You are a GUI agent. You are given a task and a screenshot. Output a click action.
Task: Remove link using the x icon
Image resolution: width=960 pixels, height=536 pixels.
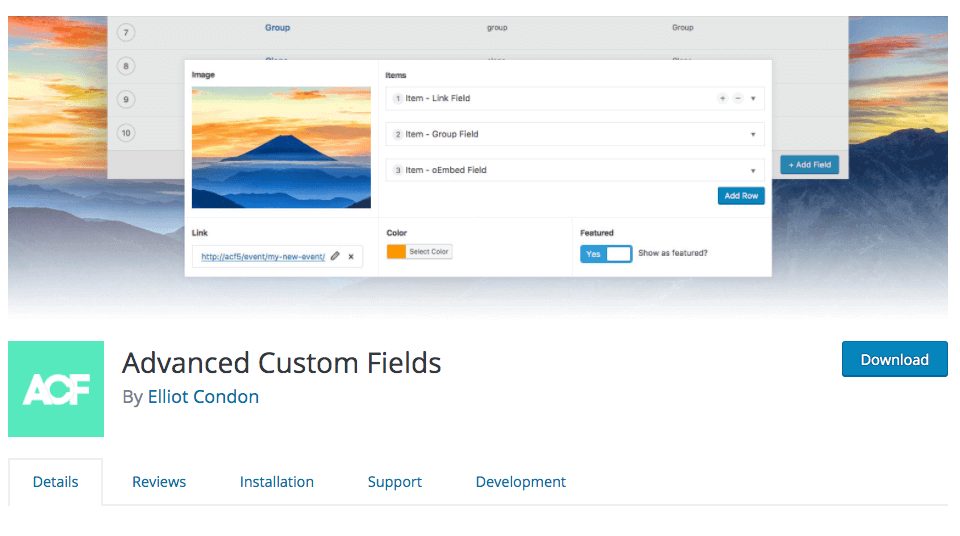coord(351,257)
